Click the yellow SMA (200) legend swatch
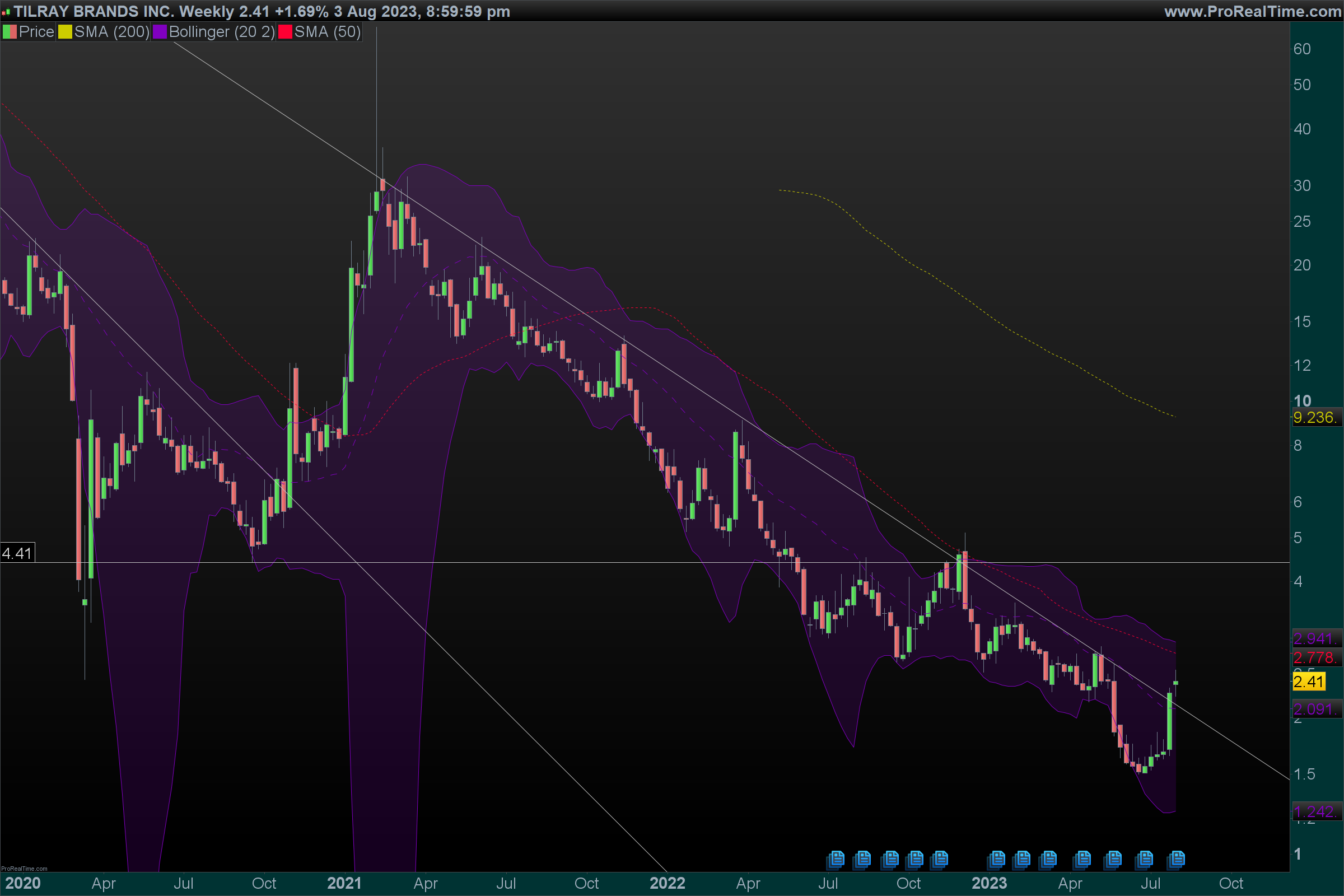The image size is (1344, 896). click(65, 32)
